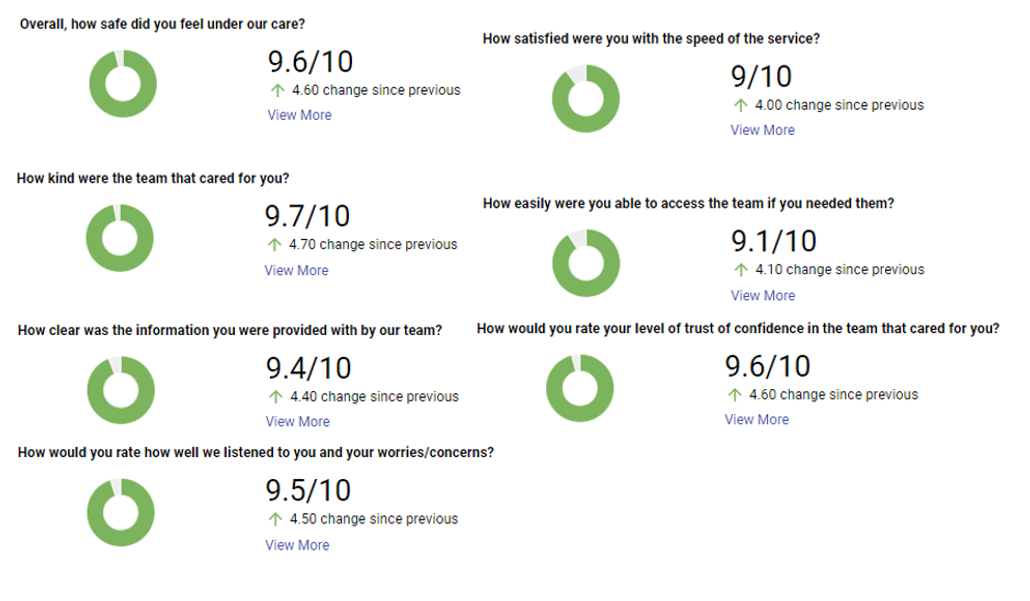Image resolution: width=1030 pixels, height=601 pixels.
Task: Click the donut chart for overall safety
Action: (123, 83)
